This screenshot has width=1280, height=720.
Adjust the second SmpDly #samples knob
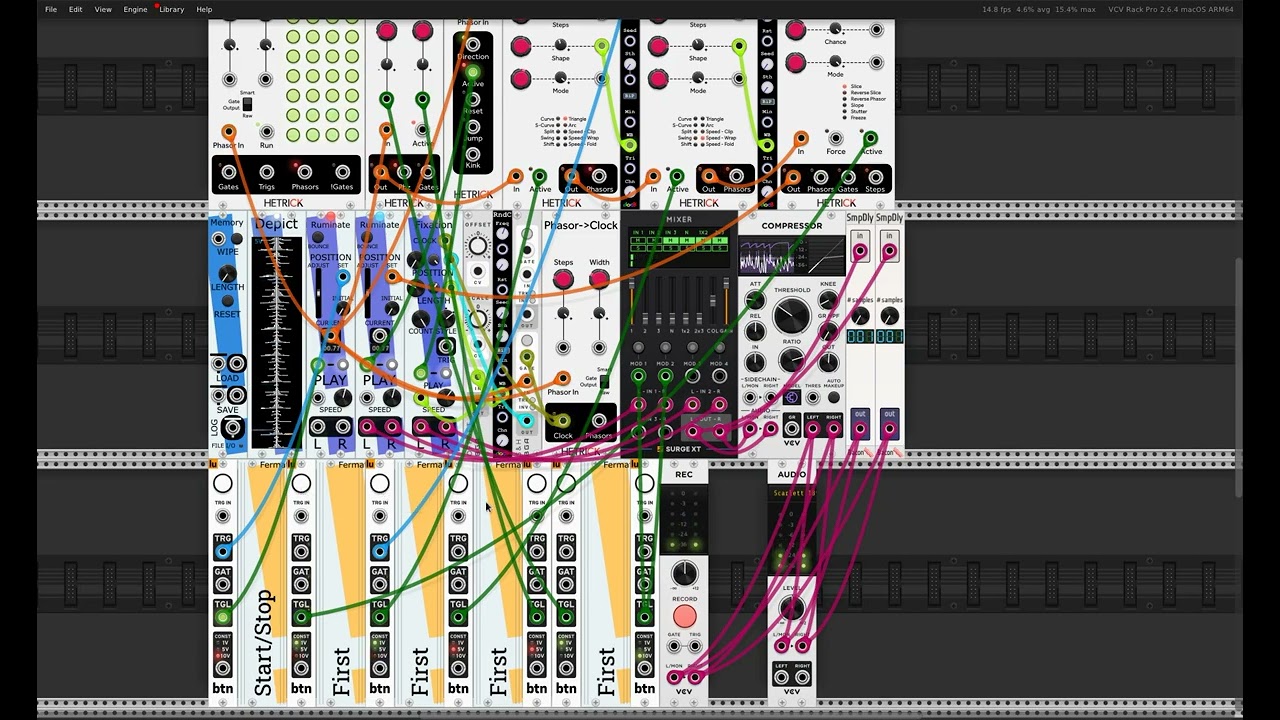click(889, 316)
